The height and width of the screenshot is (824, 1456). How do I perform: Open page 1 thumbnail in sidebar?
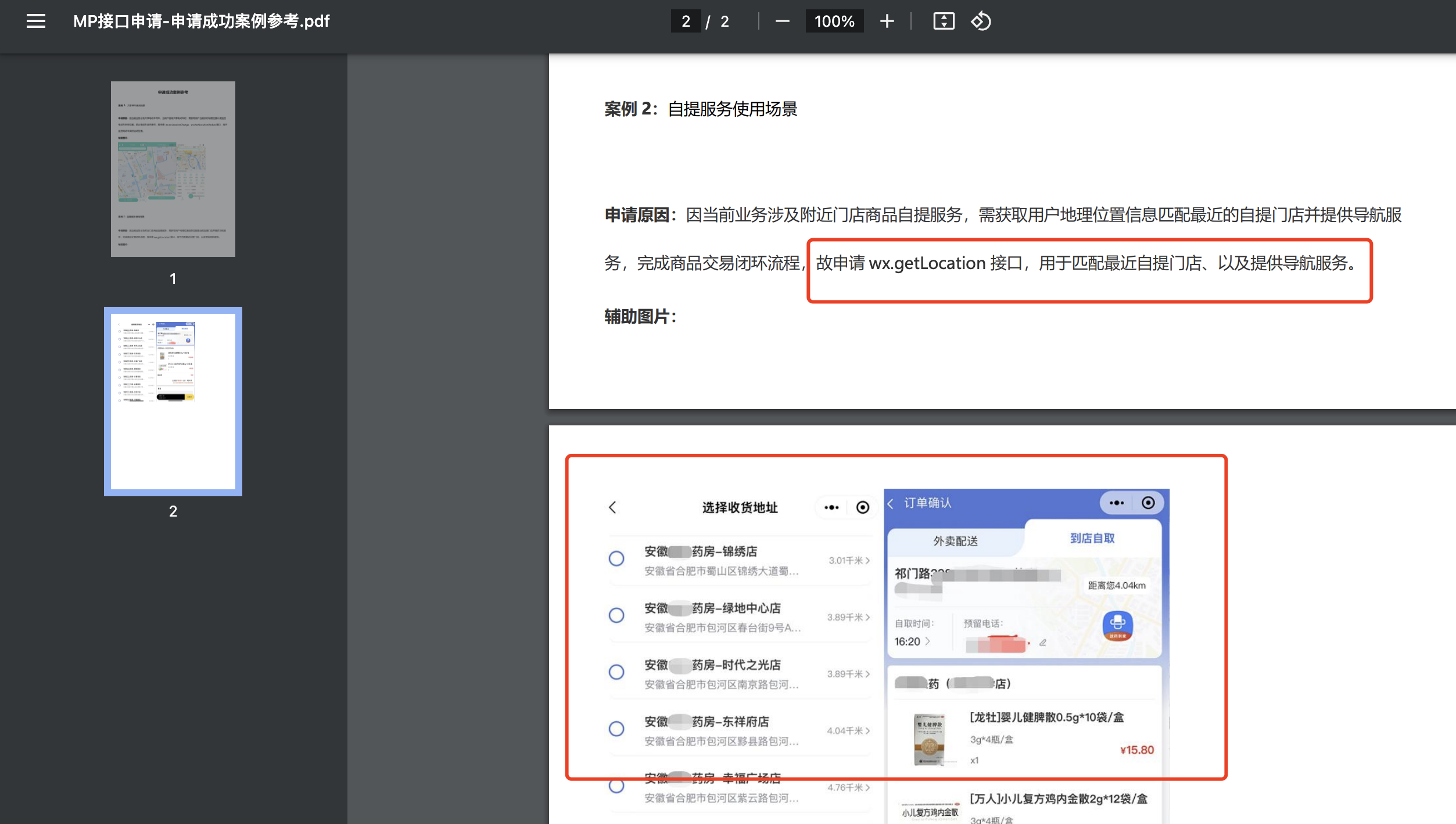tap(173, 169)
